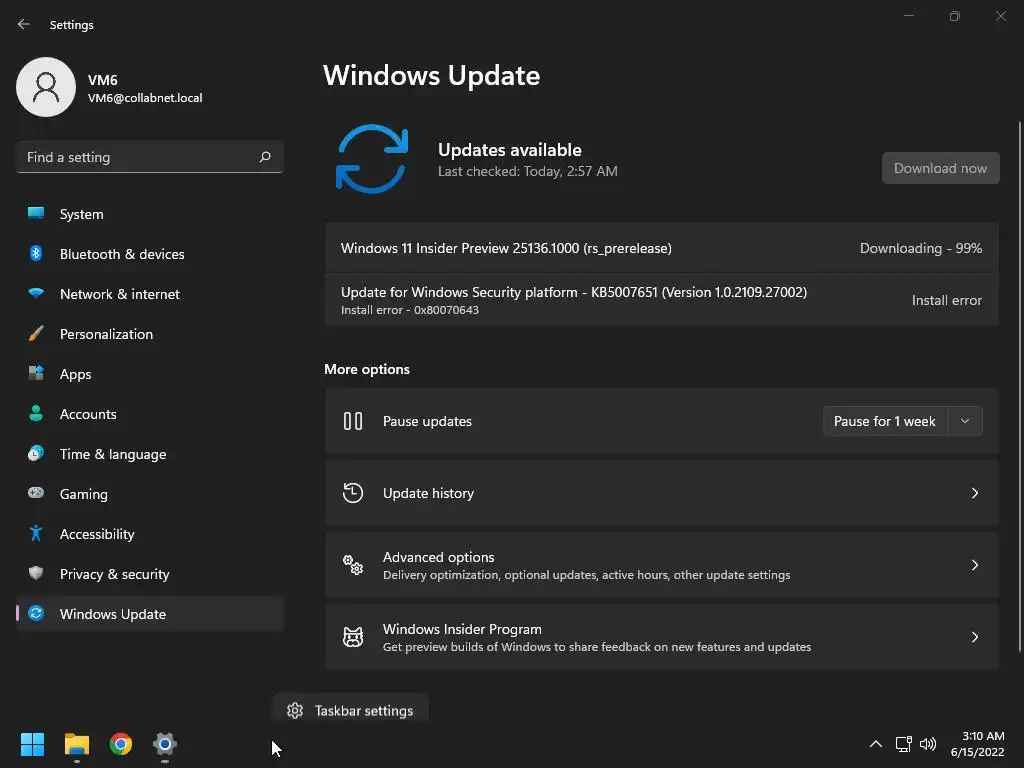Select System in the sidebar
The image size is (1024, 768).
pos(150,214)
